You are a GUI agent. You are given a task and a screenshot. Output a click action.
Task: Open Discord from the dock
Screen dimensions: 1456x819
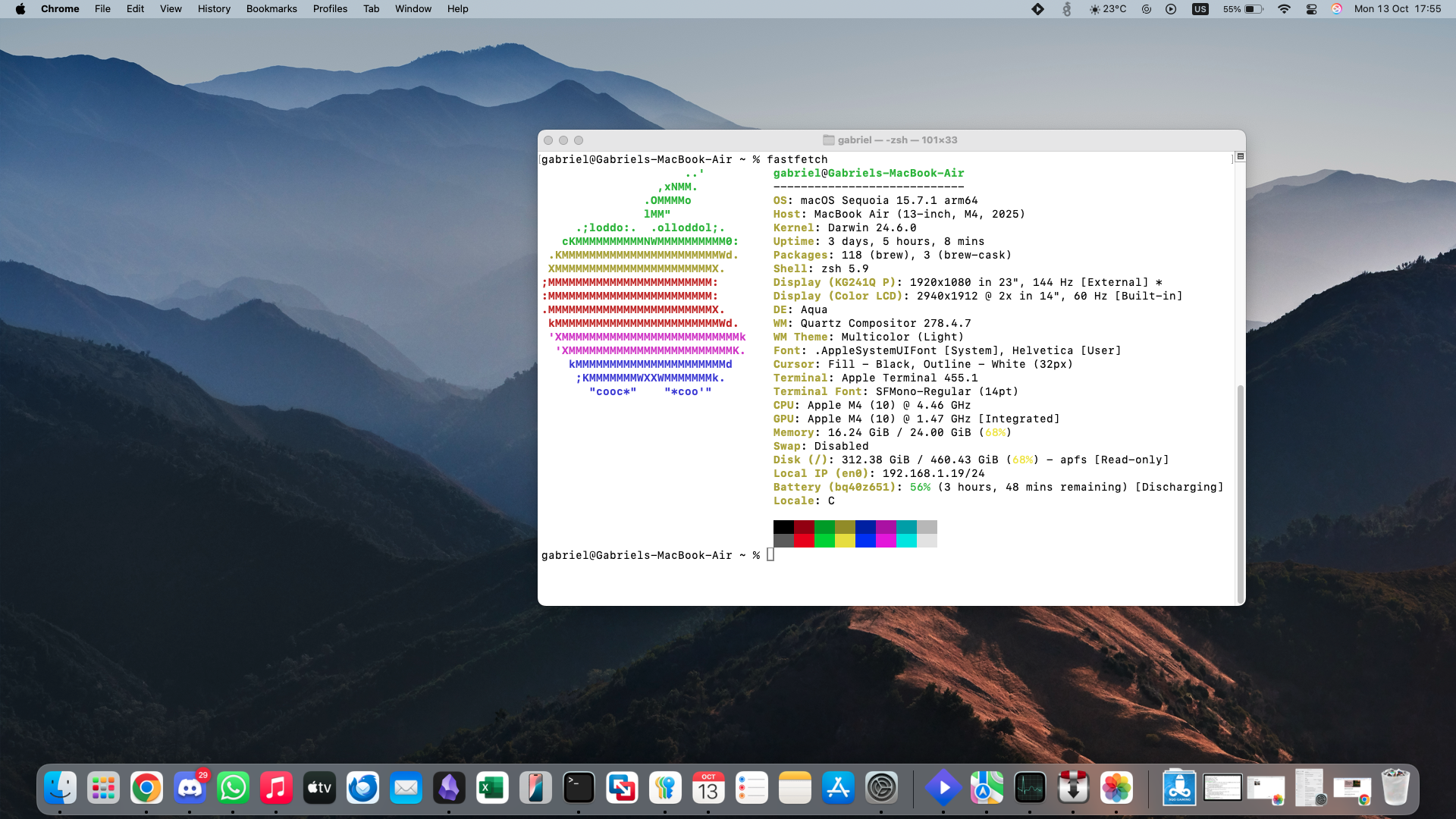[190, 789]
